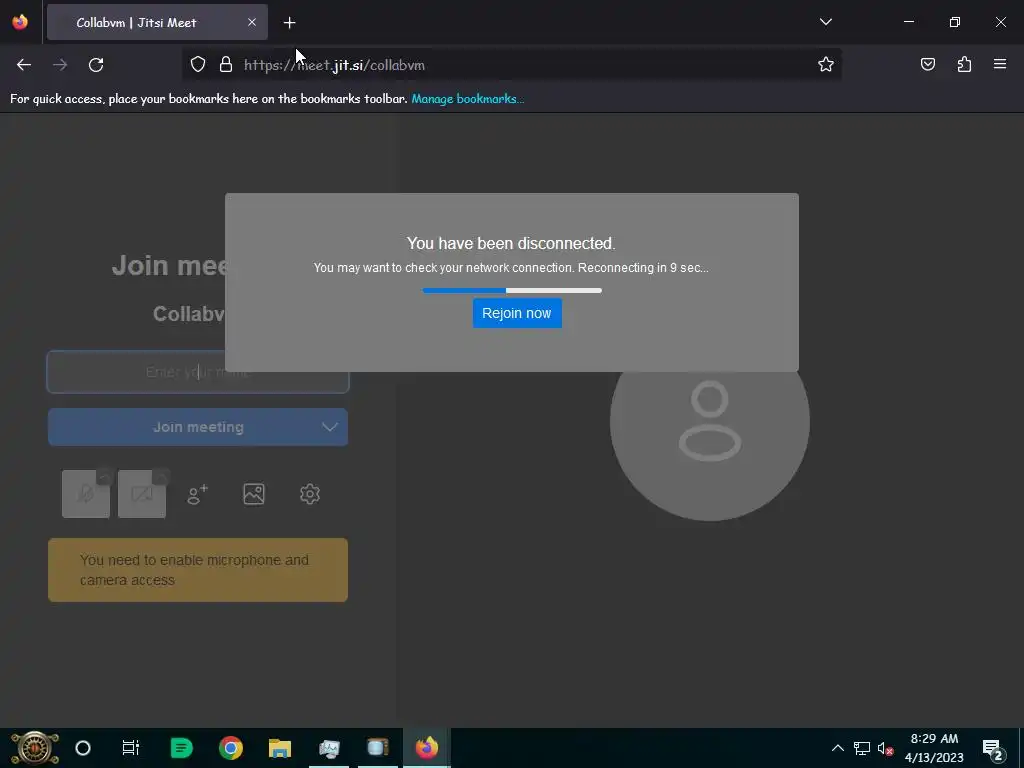Click the "You have been disconnected." heading
Screen dimensions: 1024x768
pyautogui.click(x=511, y=244)
